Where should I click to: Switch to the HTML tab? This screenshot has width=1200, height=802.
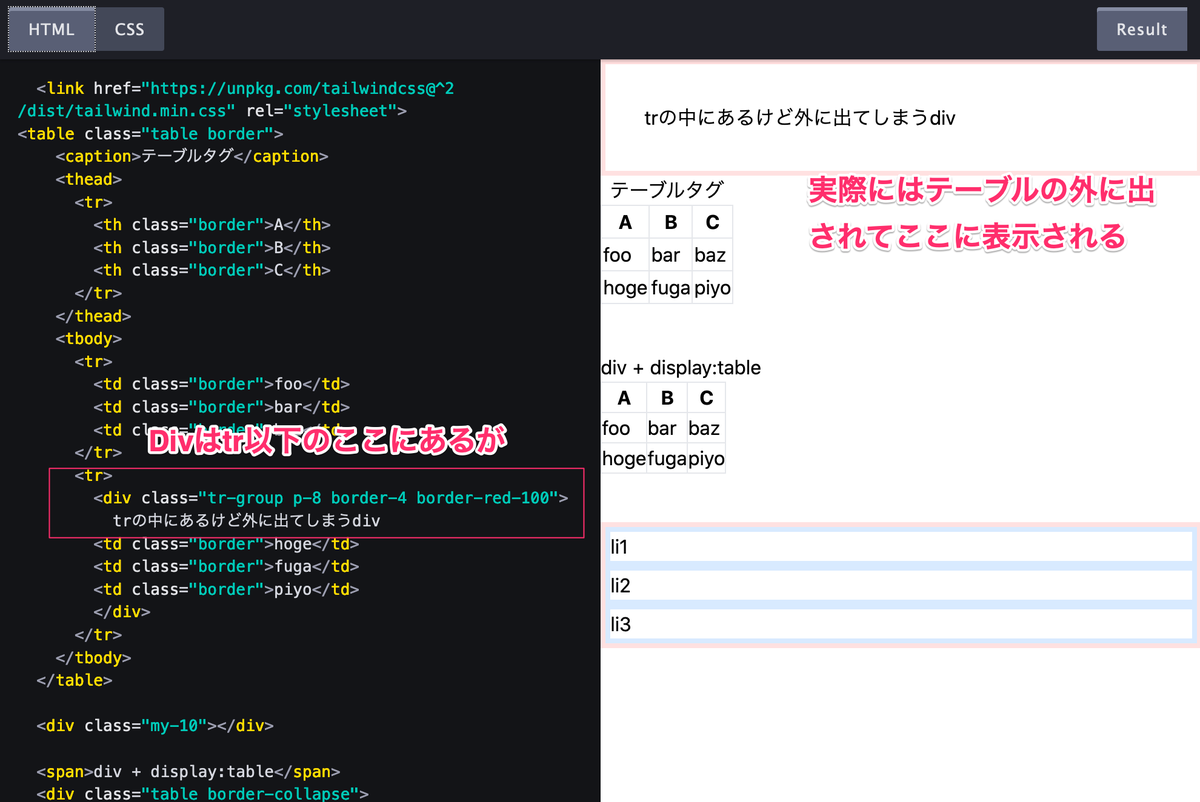(x=51, y=29)
